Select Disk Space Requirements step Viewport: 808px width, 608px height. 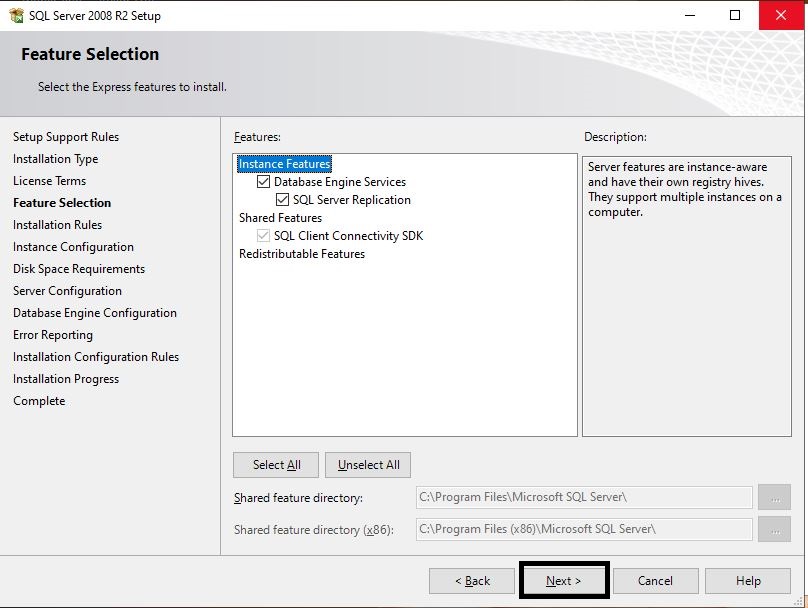(79, 269)
